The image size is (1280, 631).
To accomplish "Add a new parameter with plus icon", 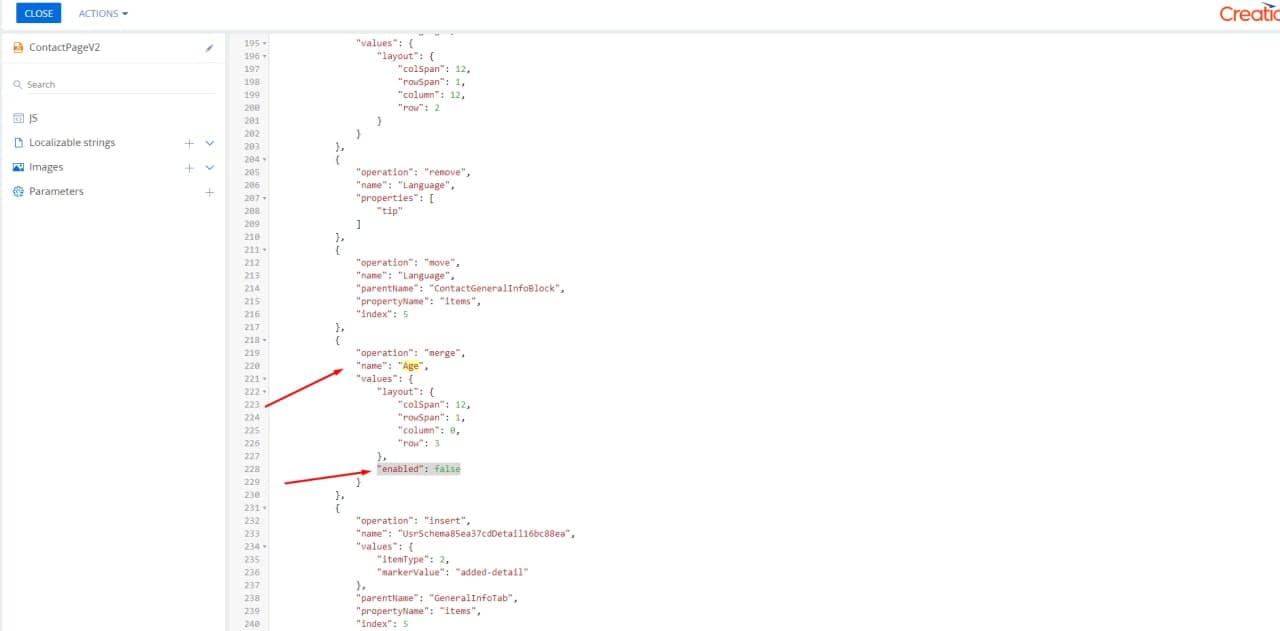I will point(209,192).
